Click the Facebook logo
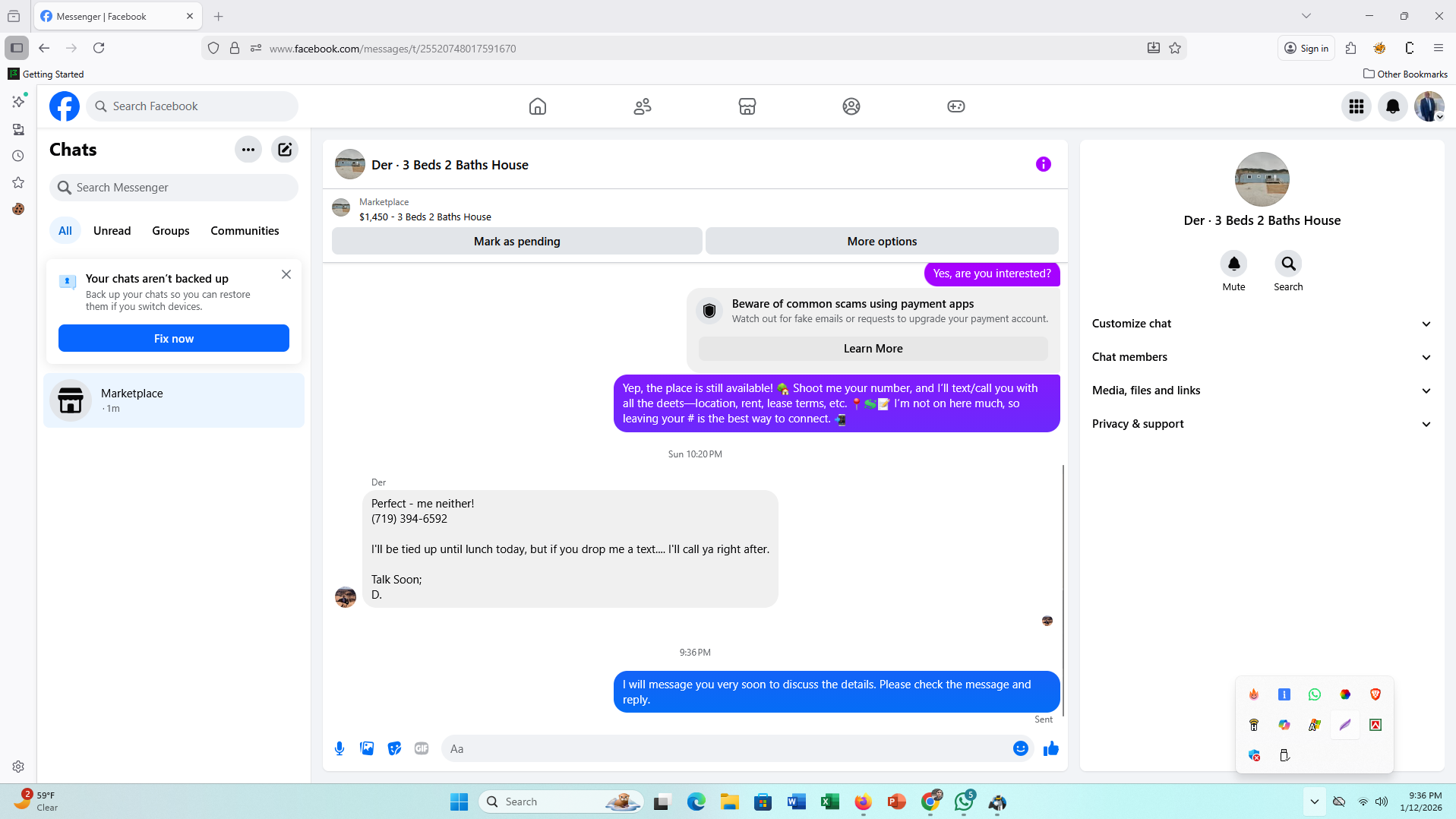The height and width of the screenshot is (819, 1456). 65,106
